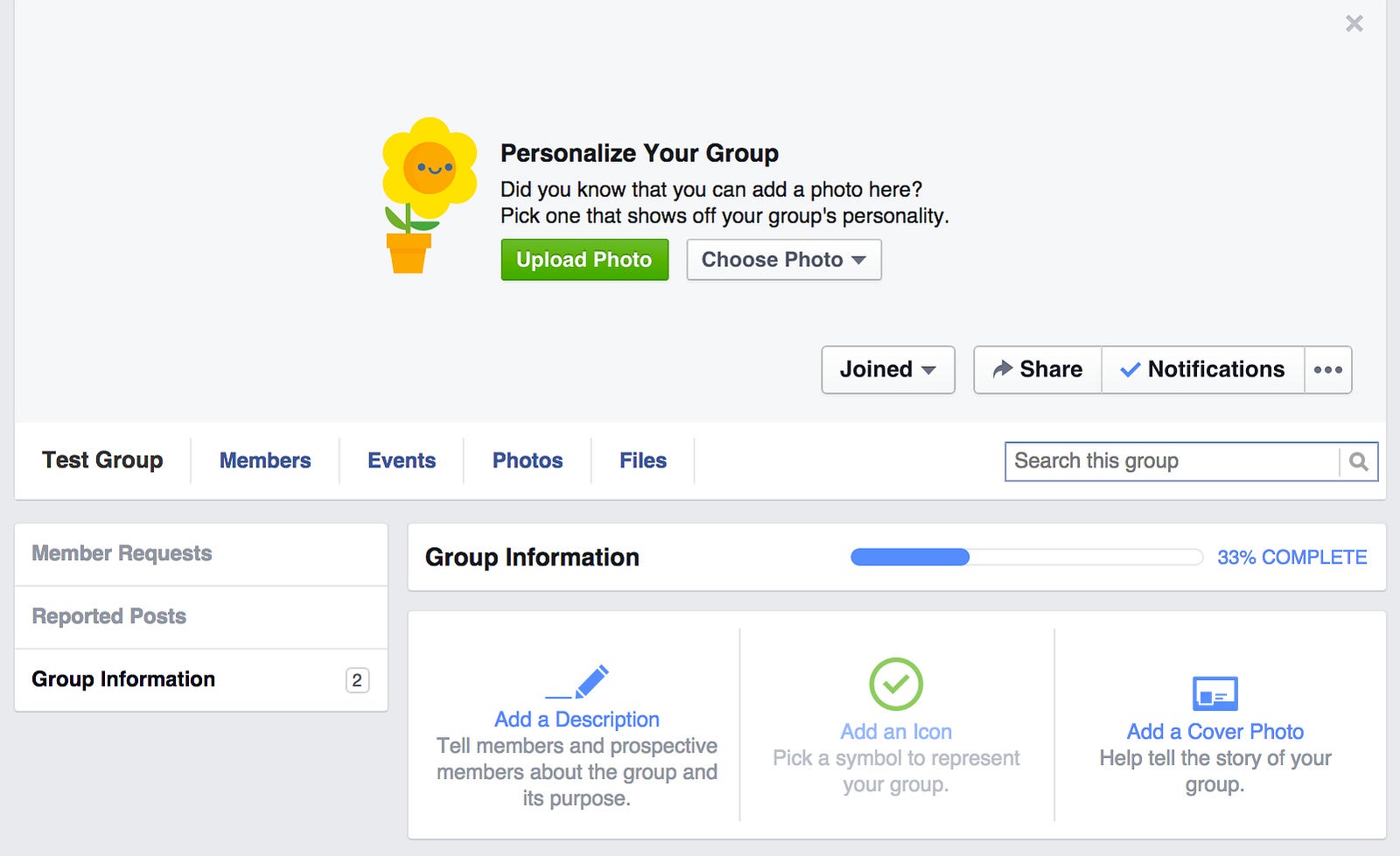This screenshot has height=856, width=1400.
Task: Open the Members tab
Action: click(265, 460)
